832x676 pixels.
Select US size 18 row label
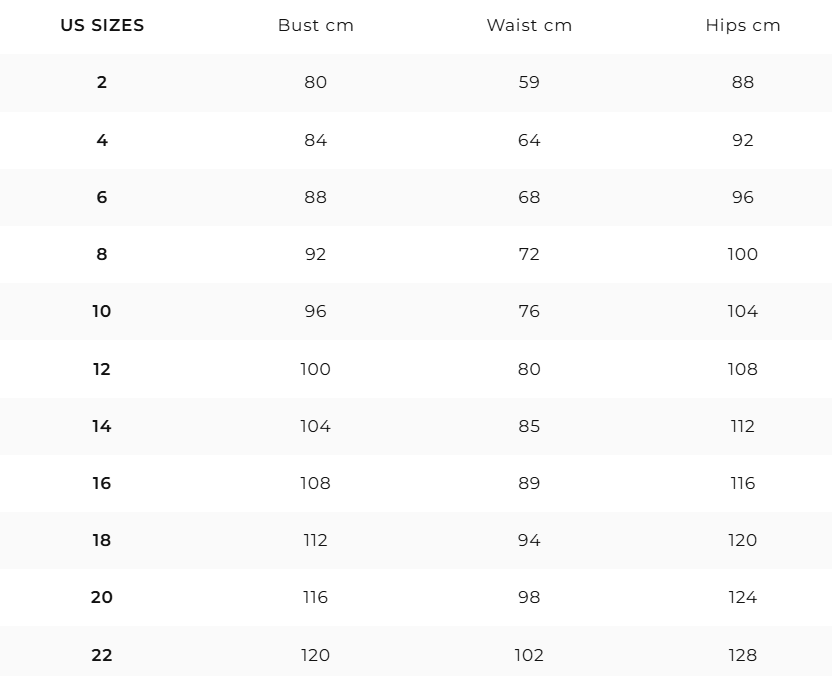(x=102, y=540)
